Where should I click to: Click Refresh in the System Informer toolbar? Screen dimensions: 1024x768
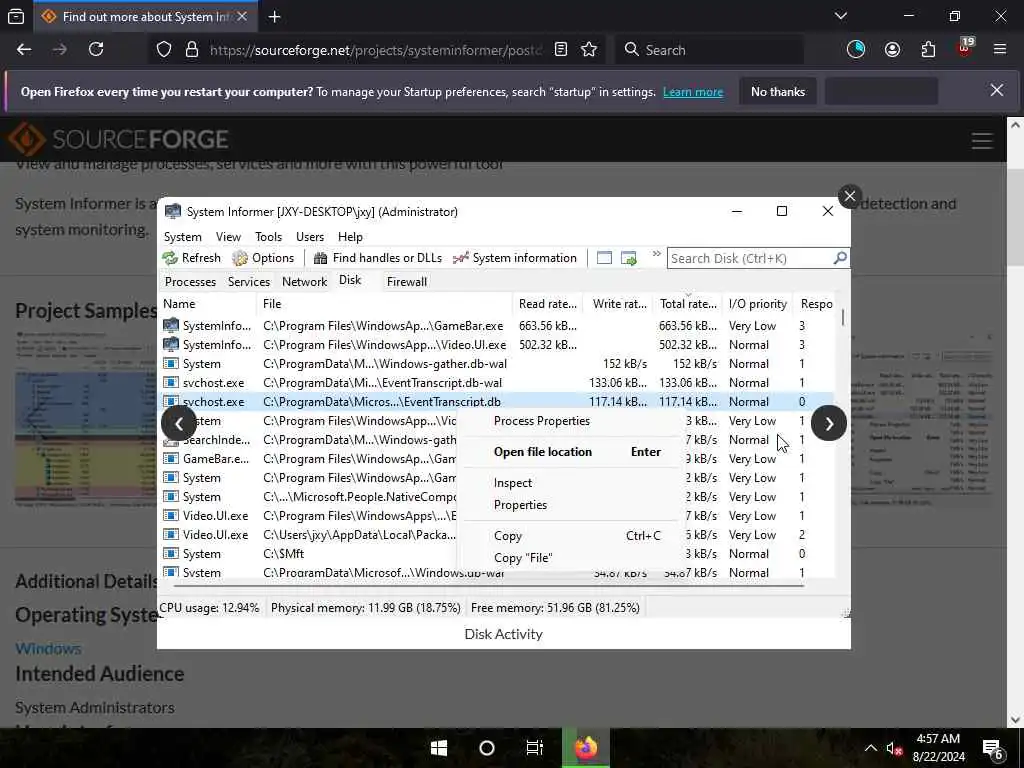(192, 258)
